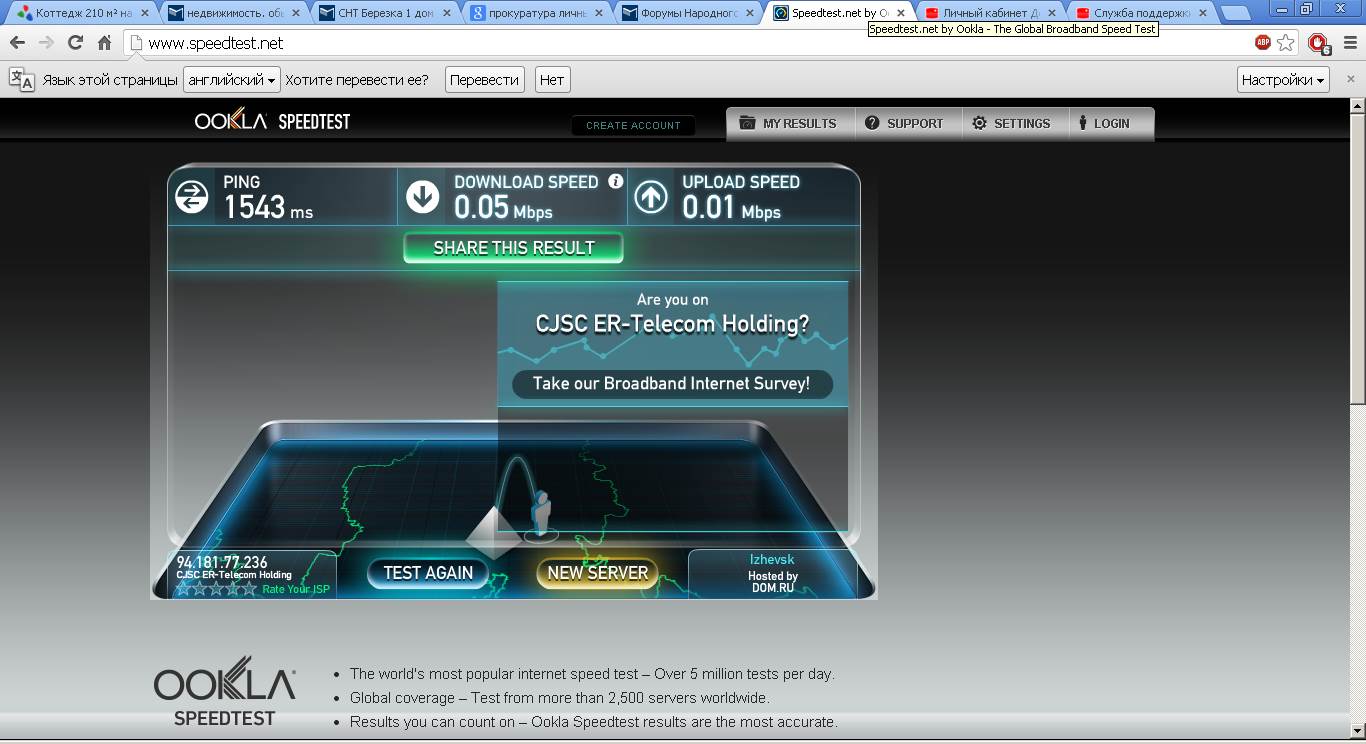The height and width of the screenshot is (744, 1366).
Task: Go forward with the browser forward arrow
Action: [x=46, y=43]
